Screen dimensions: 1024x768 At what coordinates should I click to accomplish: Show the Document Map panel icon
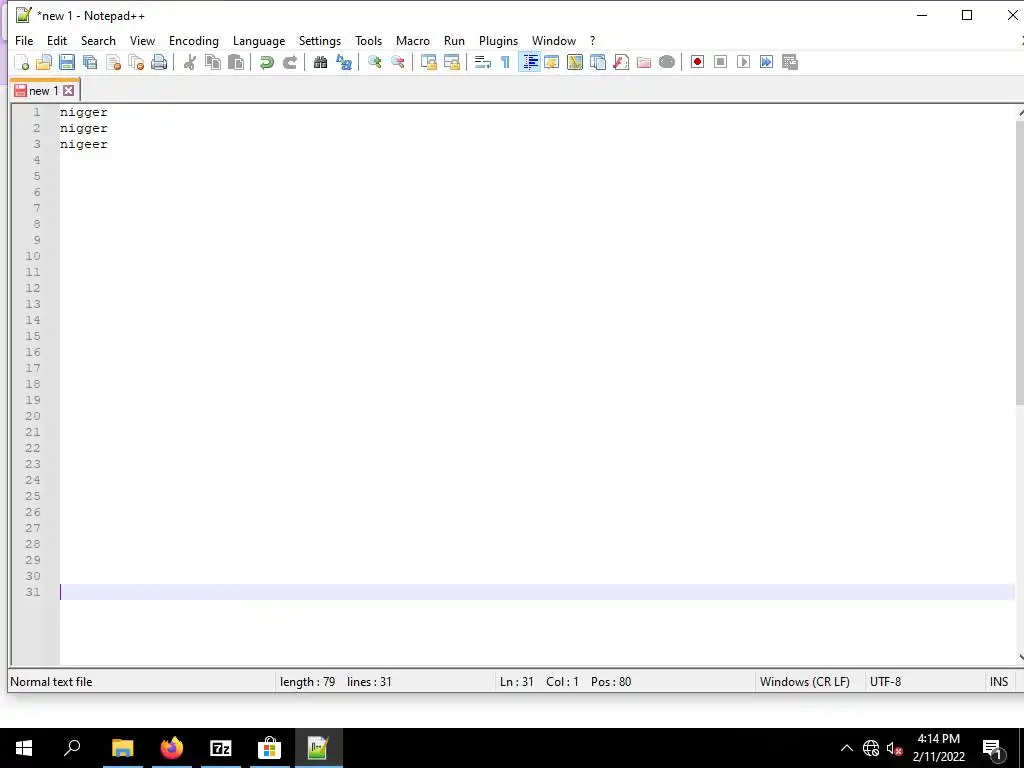[x=575, y=62]
